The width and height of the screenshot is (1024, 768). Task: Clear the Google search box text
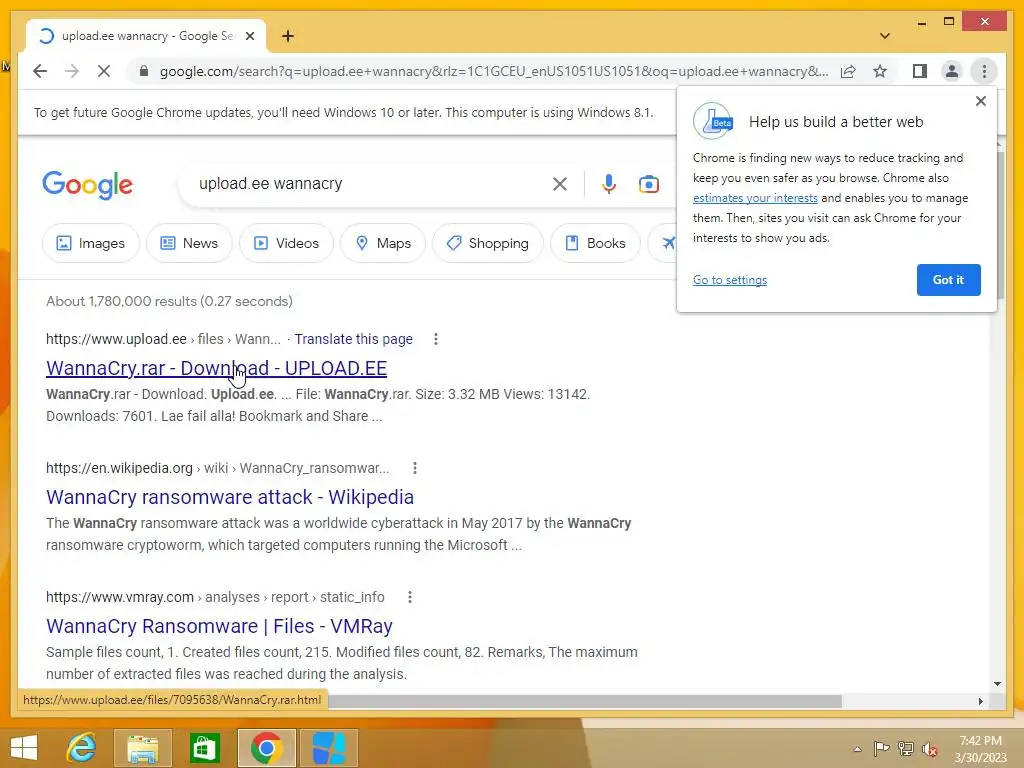(x=560, y=184)
